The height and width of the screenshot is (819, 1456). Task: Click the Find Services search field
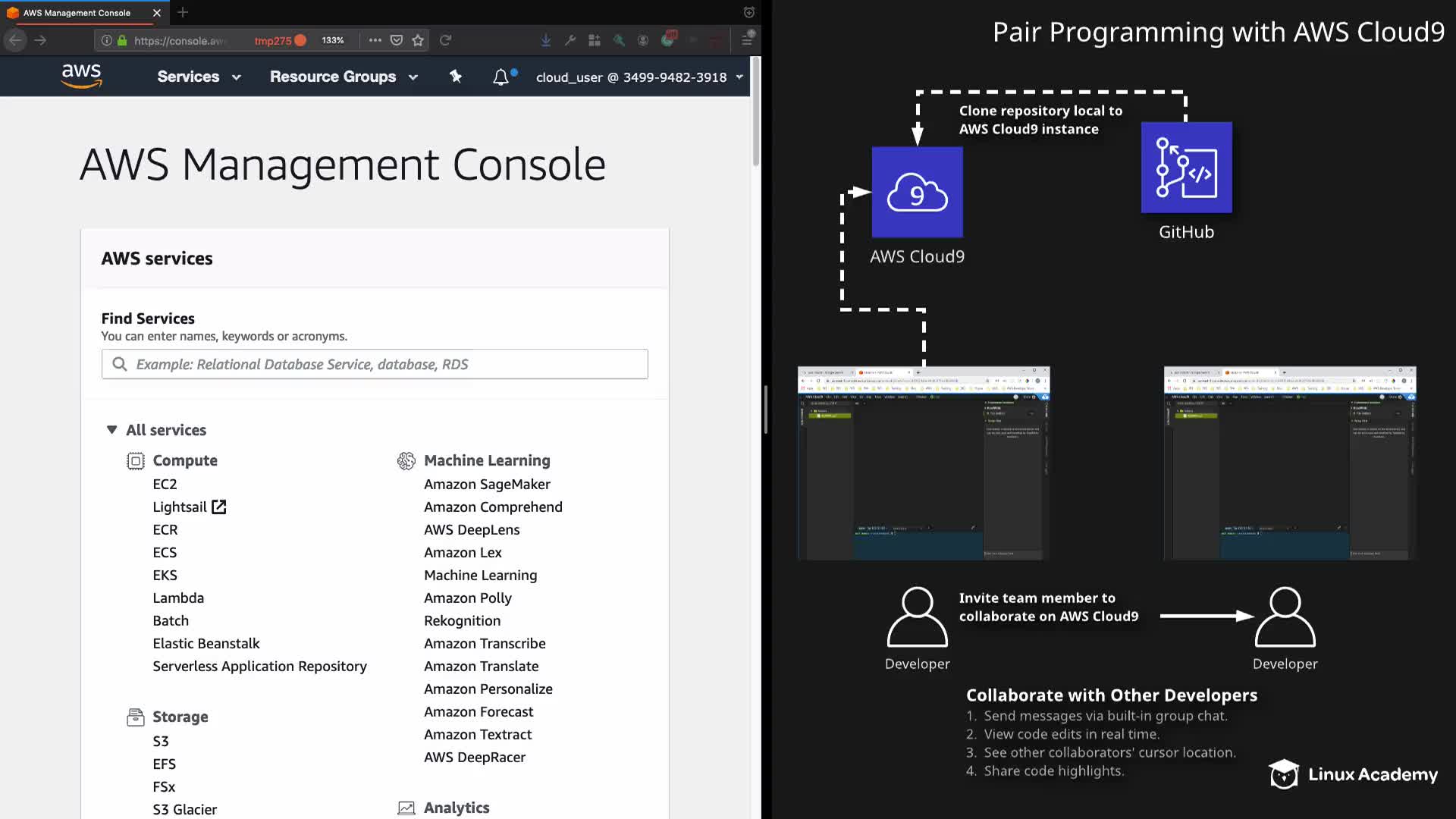(375, 364)
